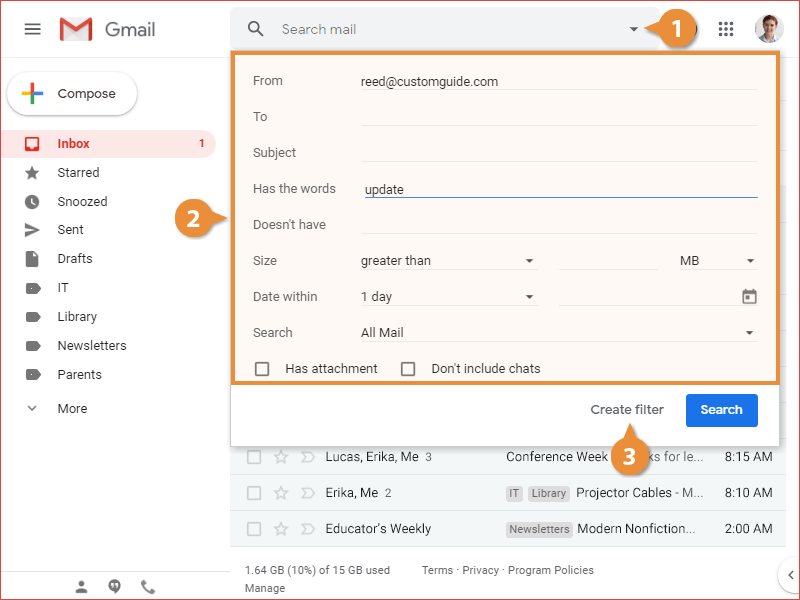Viewport: 800px width, 600px height.
Task: Check Don't include chats option
Action: 408,368
